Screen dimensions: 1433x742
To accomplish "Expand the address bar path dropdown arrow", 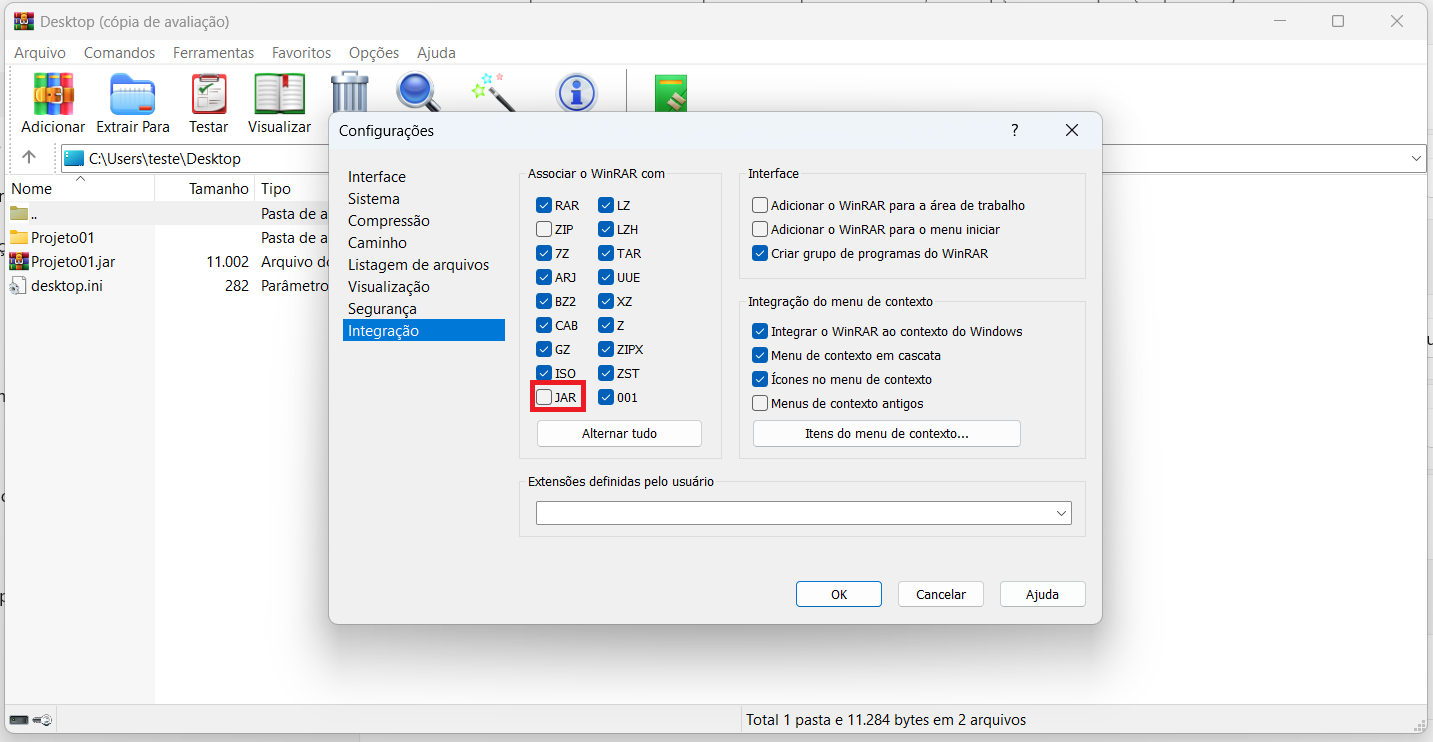I will tap(1417, 158).
